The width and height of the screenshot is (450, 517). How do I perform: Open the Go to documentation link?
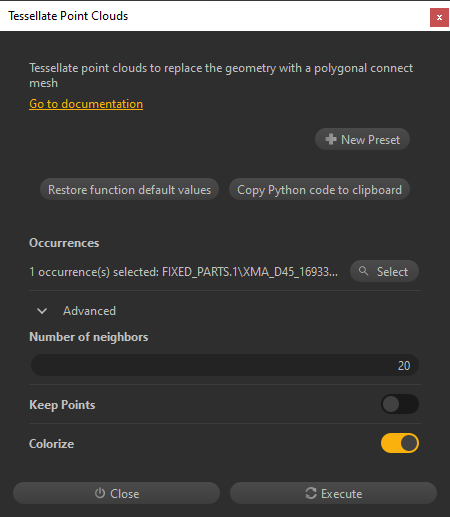[86, 104]
